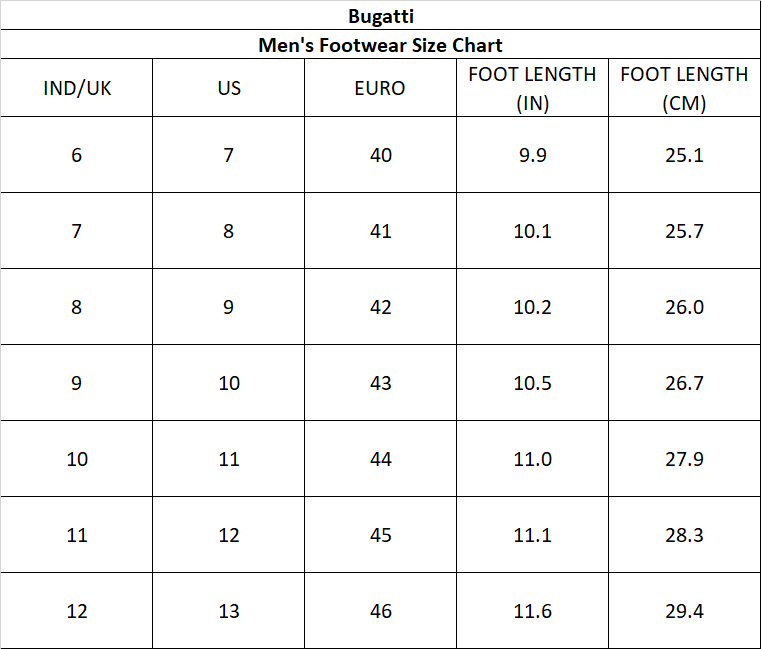Screen dimensions: 762x649
Task: Select the 10.1 inch foot length cell
Action: pyautogui.click(x=532, y=231)
